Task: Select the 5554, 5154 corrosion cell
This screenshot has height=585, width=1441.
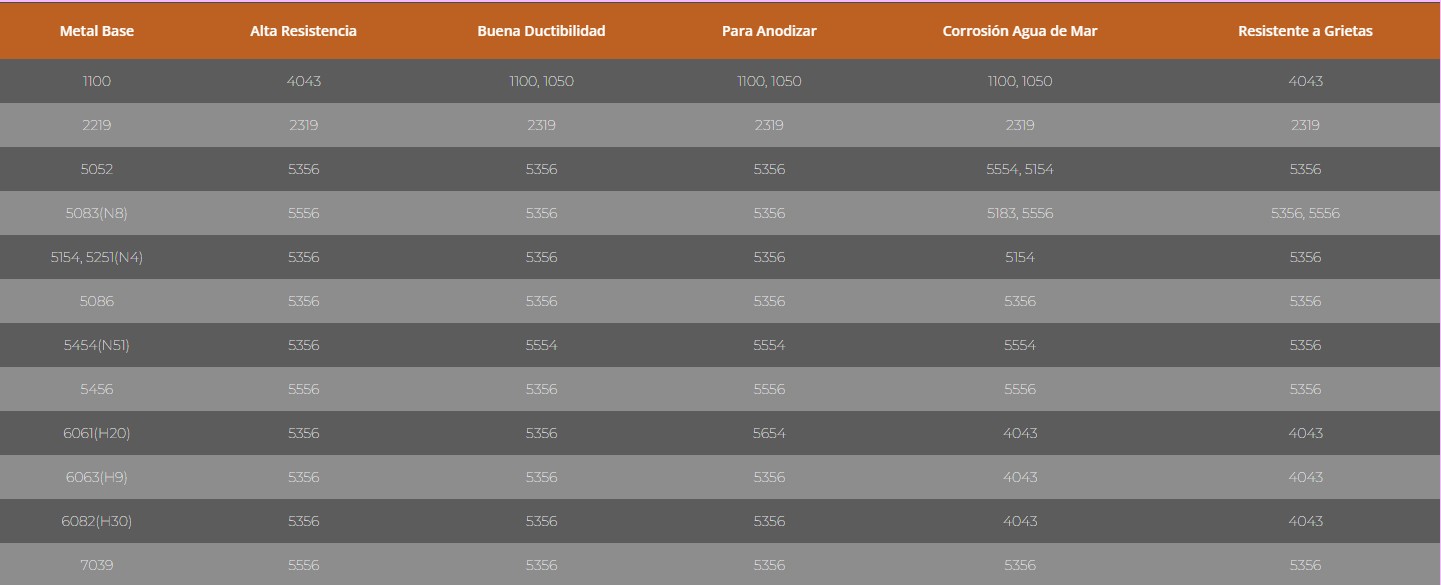Action: pos(1020,169)
